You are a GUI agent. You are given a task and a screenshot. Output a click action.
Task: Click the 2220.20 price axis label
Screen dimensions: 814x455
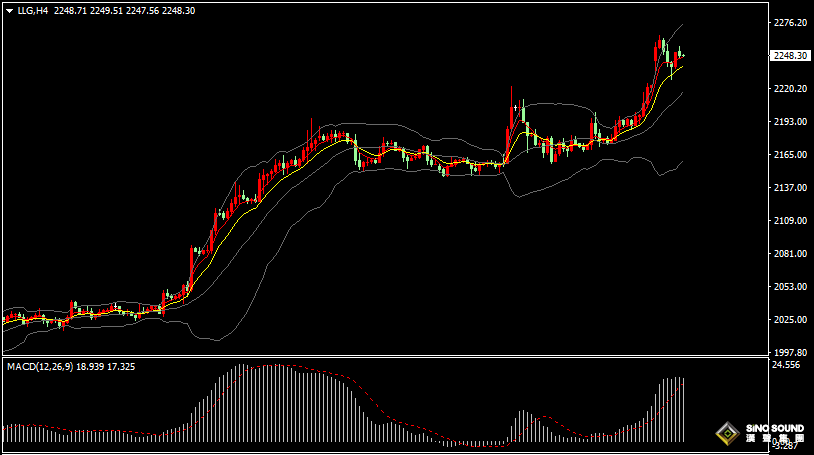point(790,89)
